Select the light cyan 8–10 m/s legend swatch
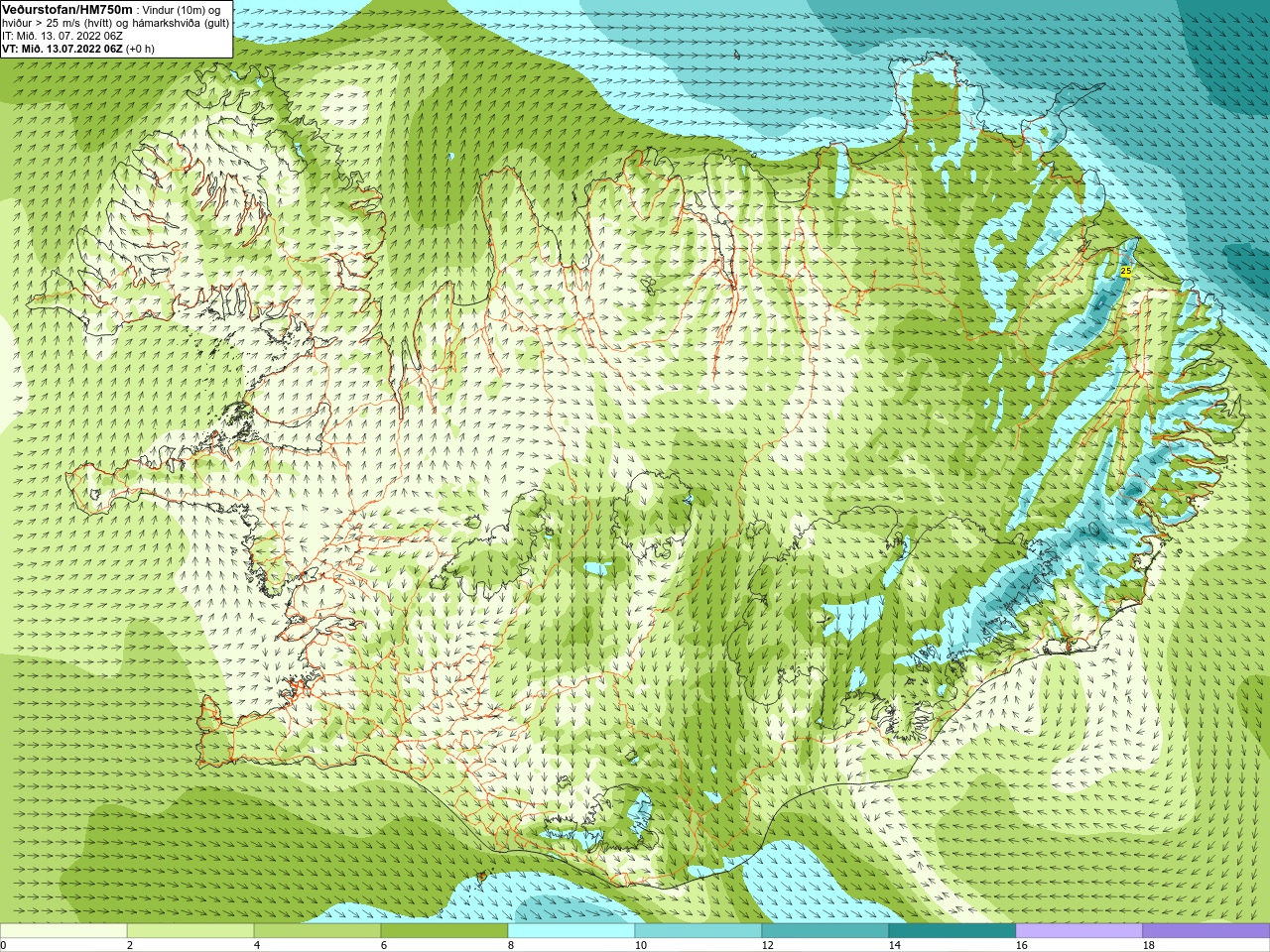 [571, 931]
